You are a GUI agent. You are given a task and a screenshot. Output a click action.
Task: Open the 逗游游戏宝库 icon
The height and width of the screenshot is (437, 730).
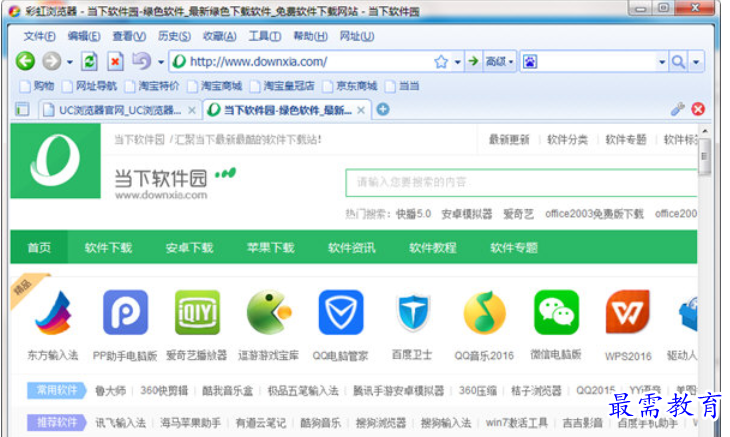pyautogui.click(x=269, y=312)
